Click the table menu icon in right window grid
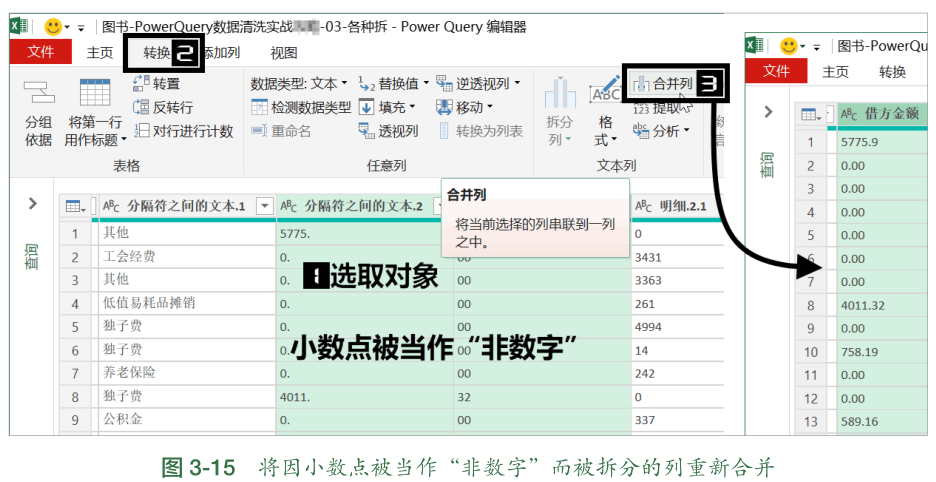Viewport: 936px width, 482px height. click(811, 114)
